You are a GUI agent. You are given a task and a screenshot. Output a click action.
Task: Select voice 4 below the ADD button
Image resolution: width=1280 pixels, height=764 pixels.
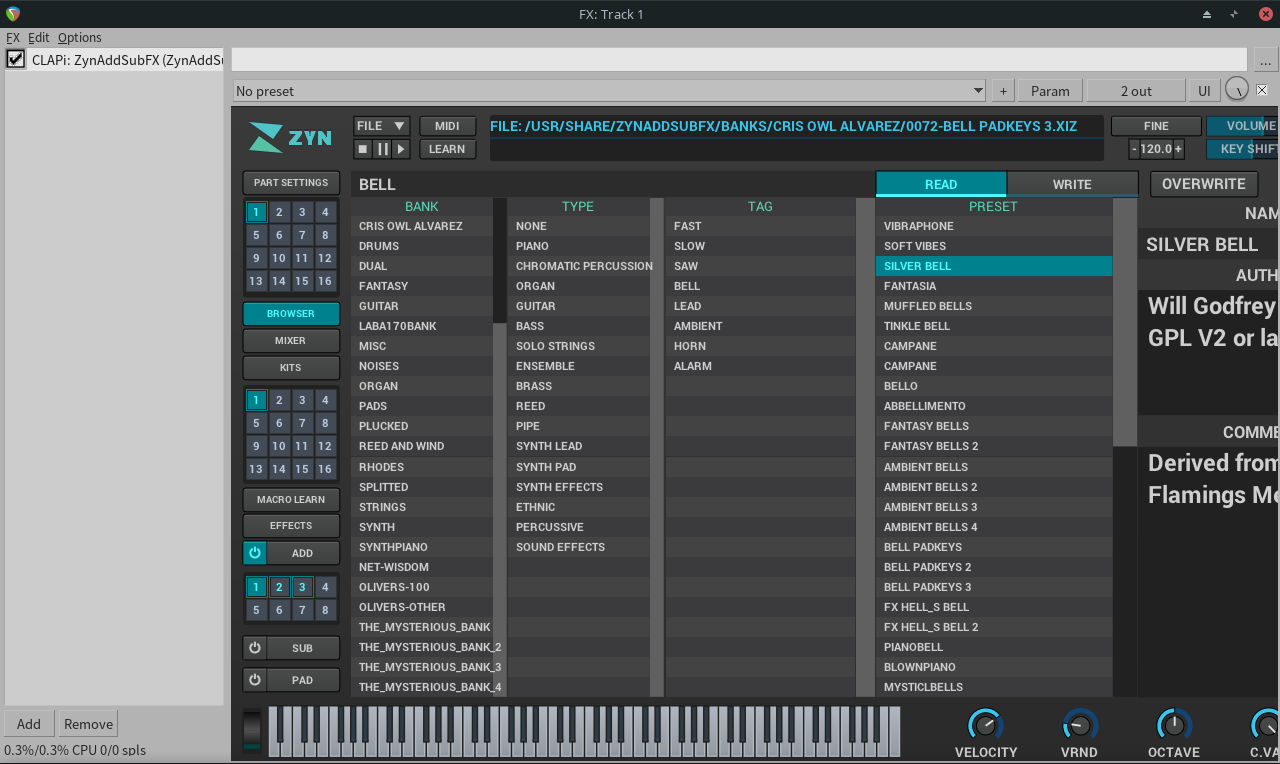[325, 587]
